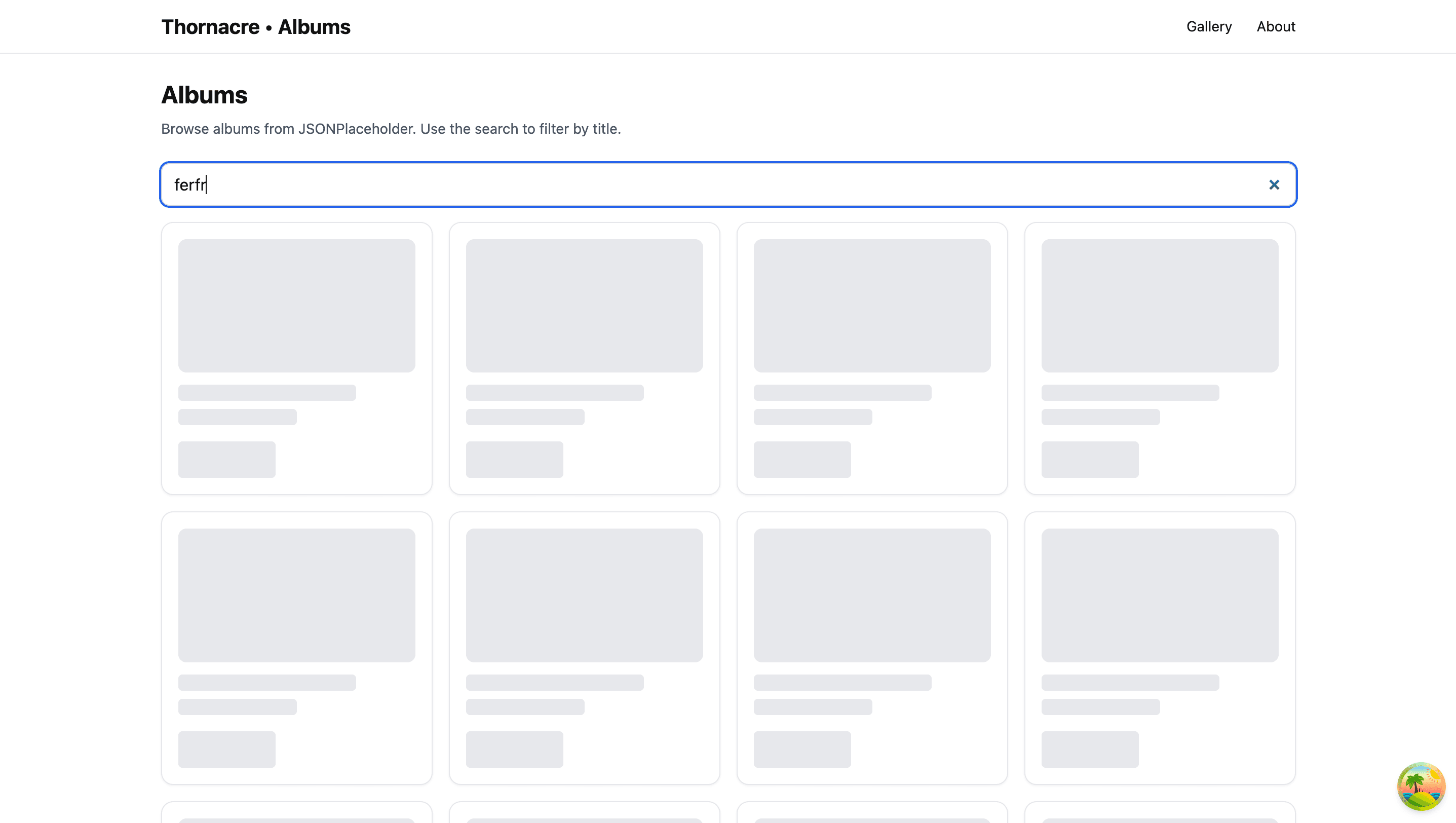Open the Gallery nav link

point(1208,26)
